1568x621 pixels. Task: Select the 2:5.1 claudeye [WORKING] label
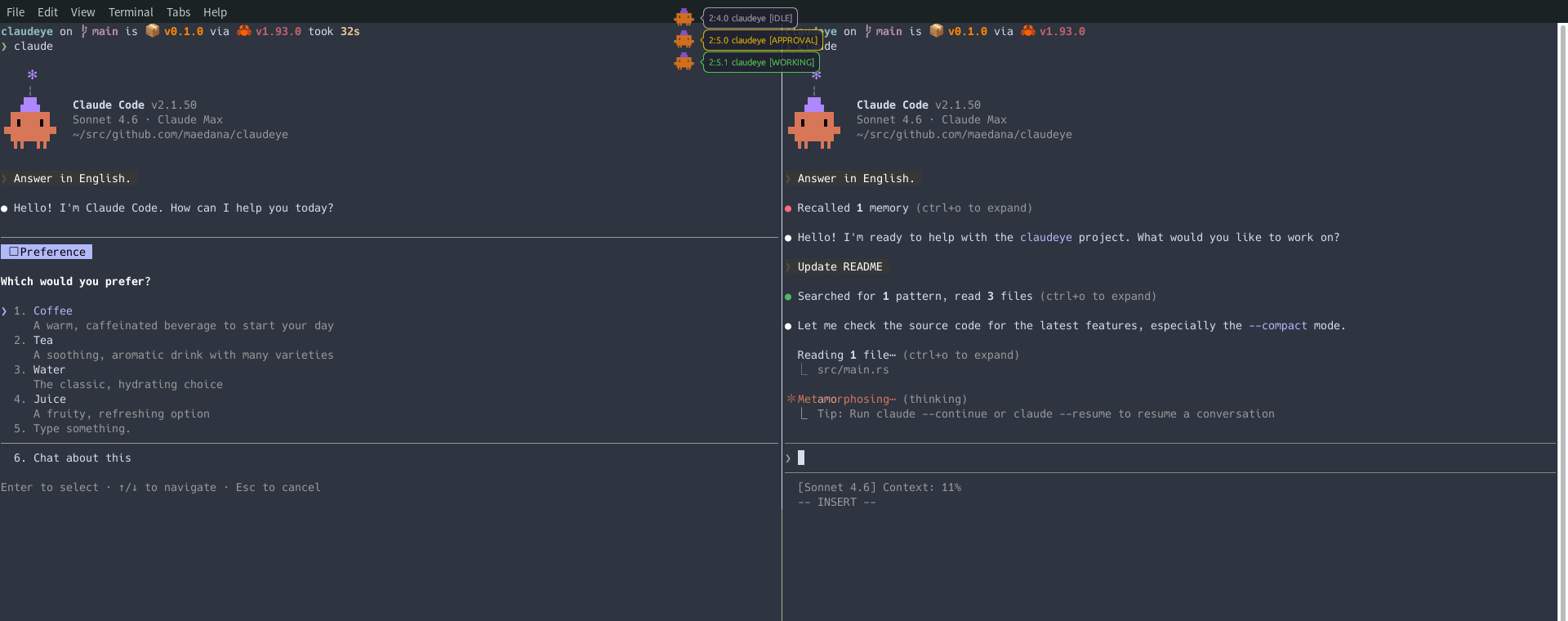point(761,62)
